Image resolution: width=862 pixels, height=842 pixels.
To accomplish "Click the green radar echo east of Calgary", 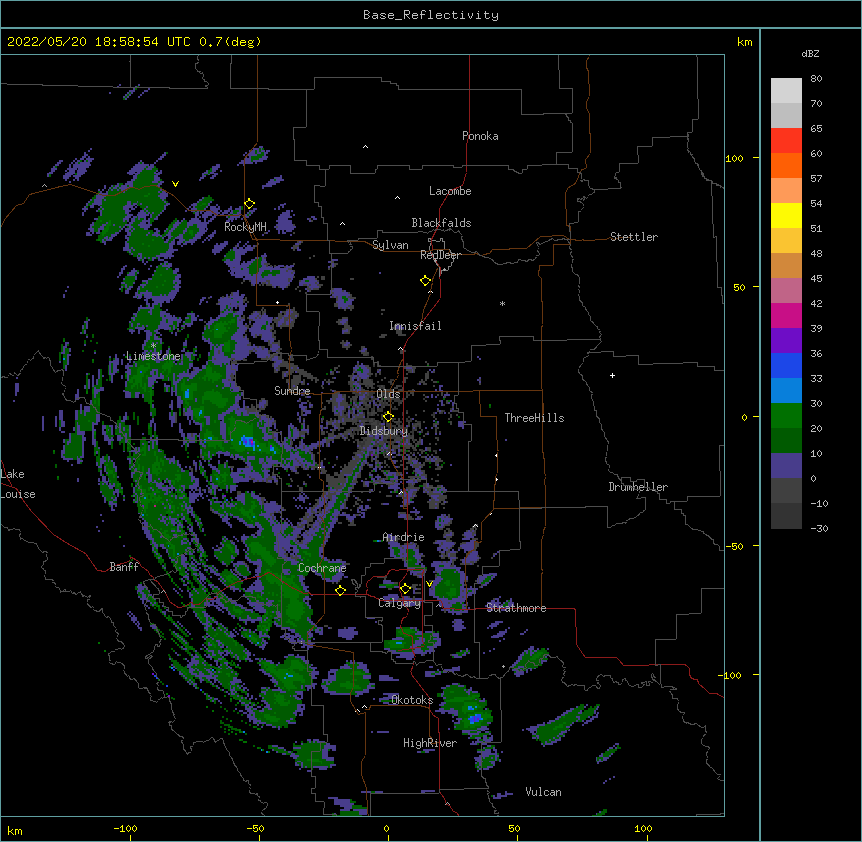I will pos(449,585).
